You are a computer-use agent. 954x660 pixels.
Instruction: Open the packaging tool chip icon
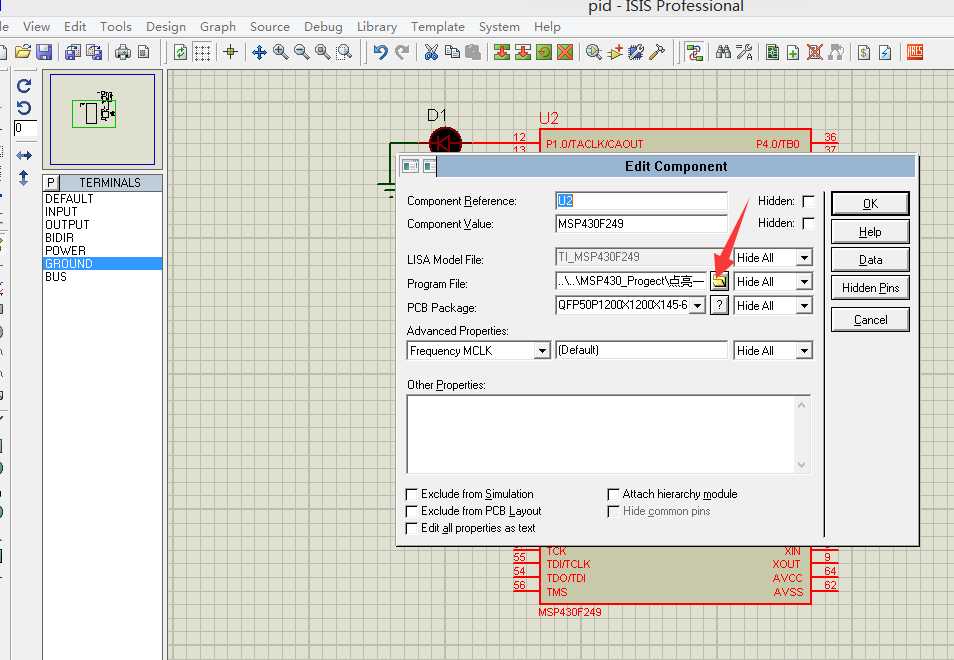pyautogui.click(x=636, y=52)
